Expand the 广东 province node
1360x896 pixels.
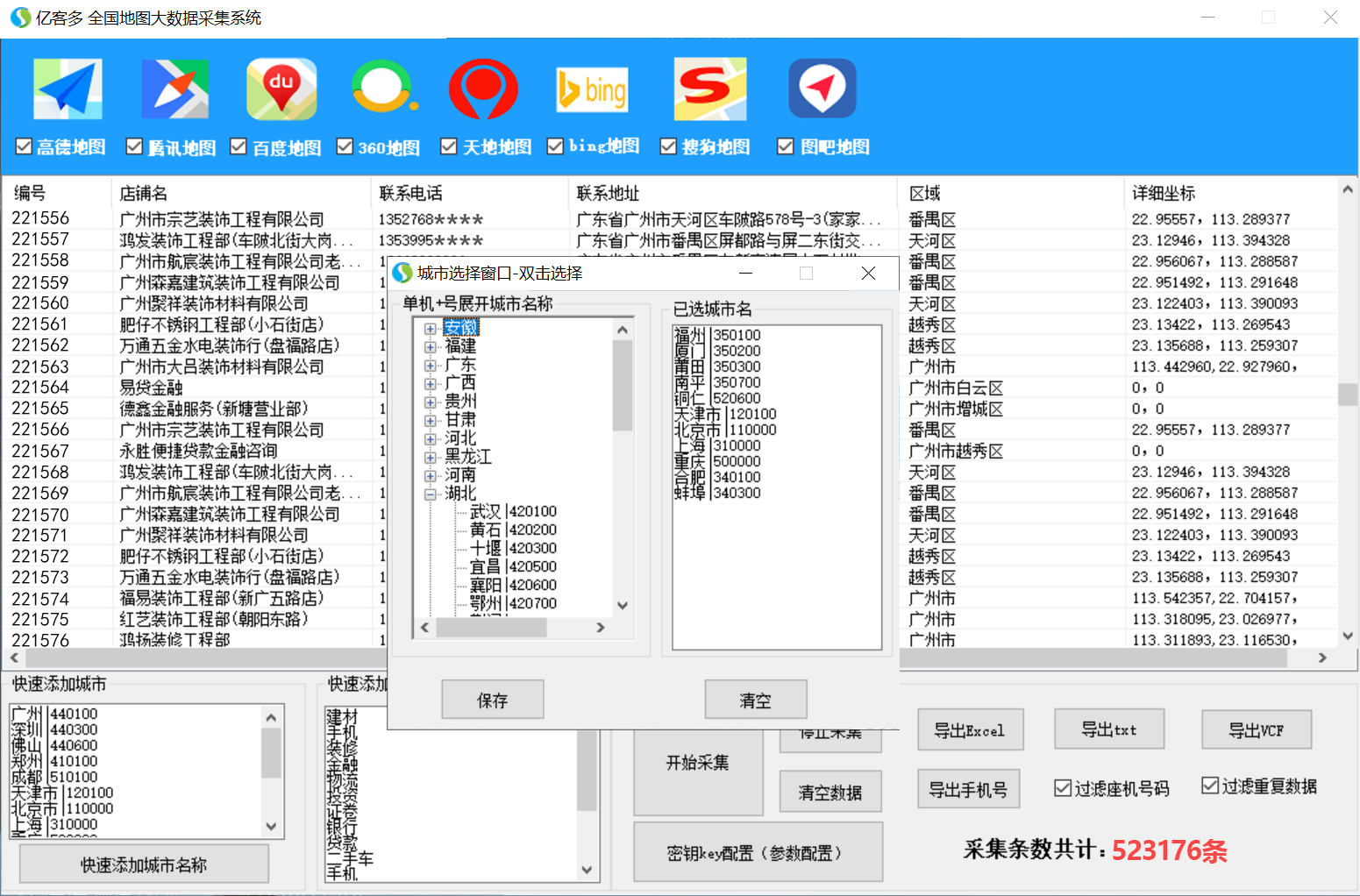tap(430, 364)
